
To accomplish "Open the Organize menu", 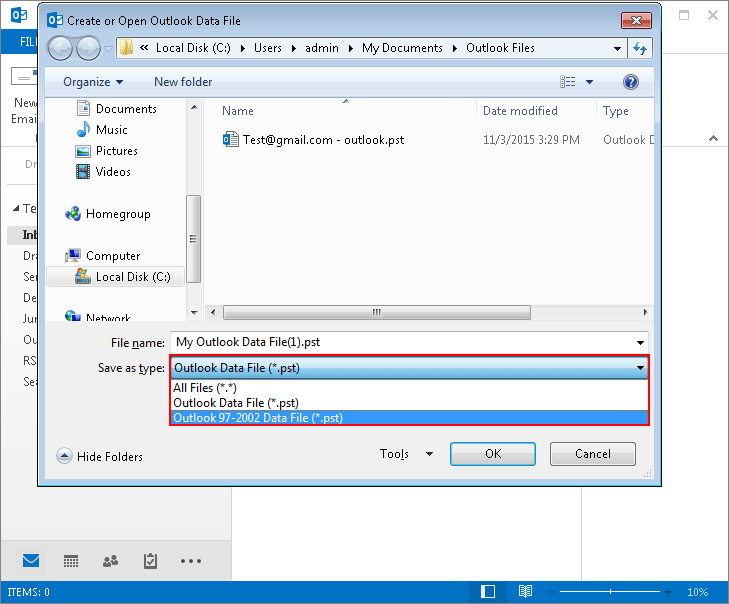I will coord(93,82).
